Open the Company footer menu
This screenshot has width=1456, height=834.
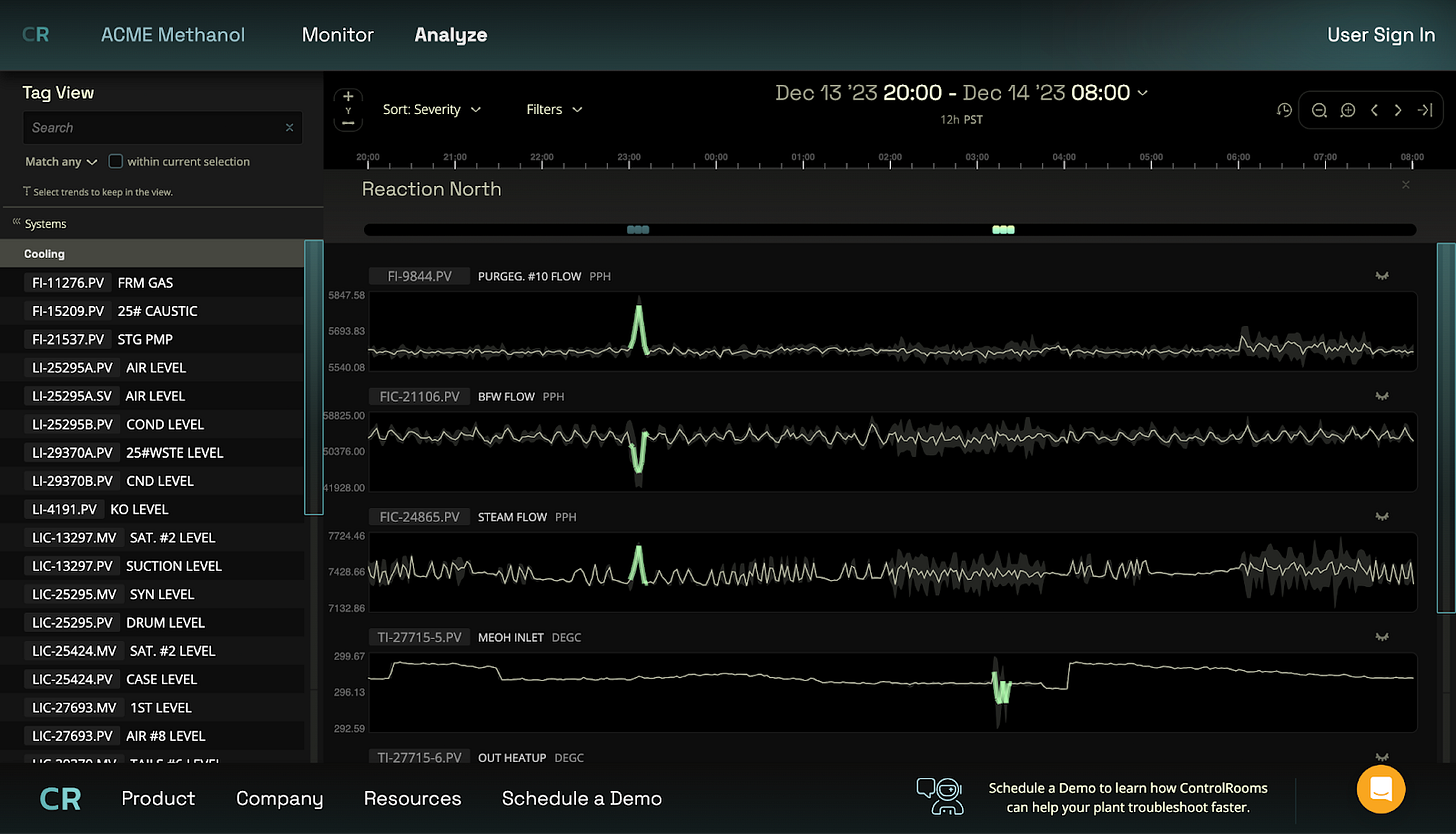[x=279, y=798]
